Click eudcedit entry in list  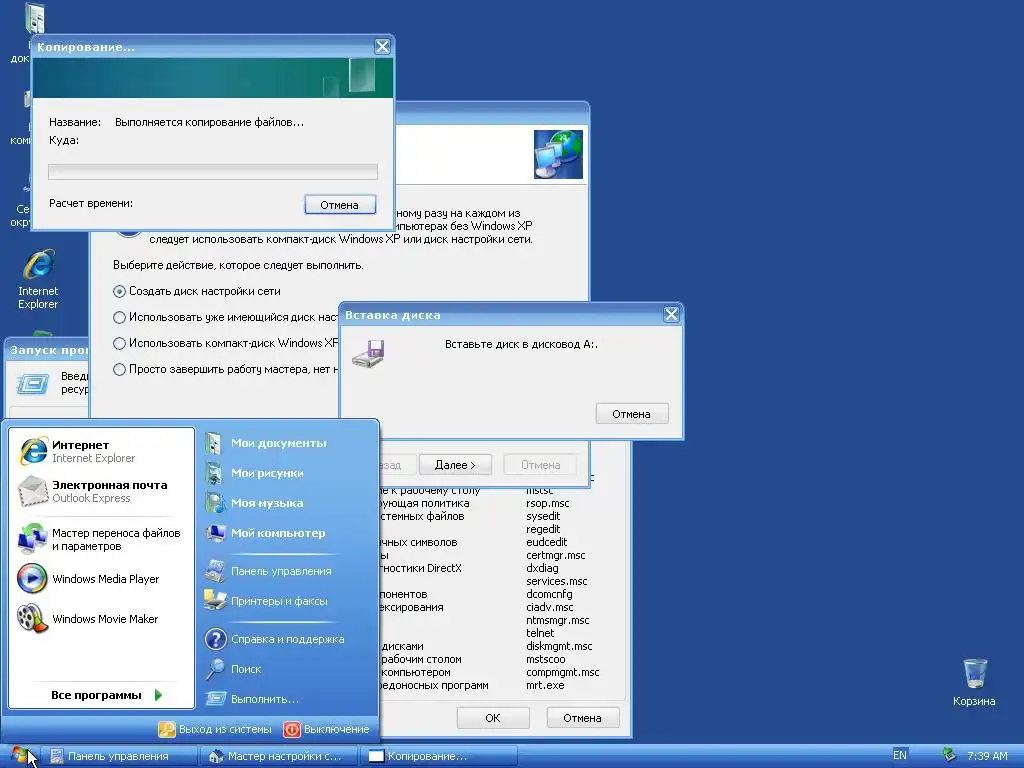coord(547,542)
